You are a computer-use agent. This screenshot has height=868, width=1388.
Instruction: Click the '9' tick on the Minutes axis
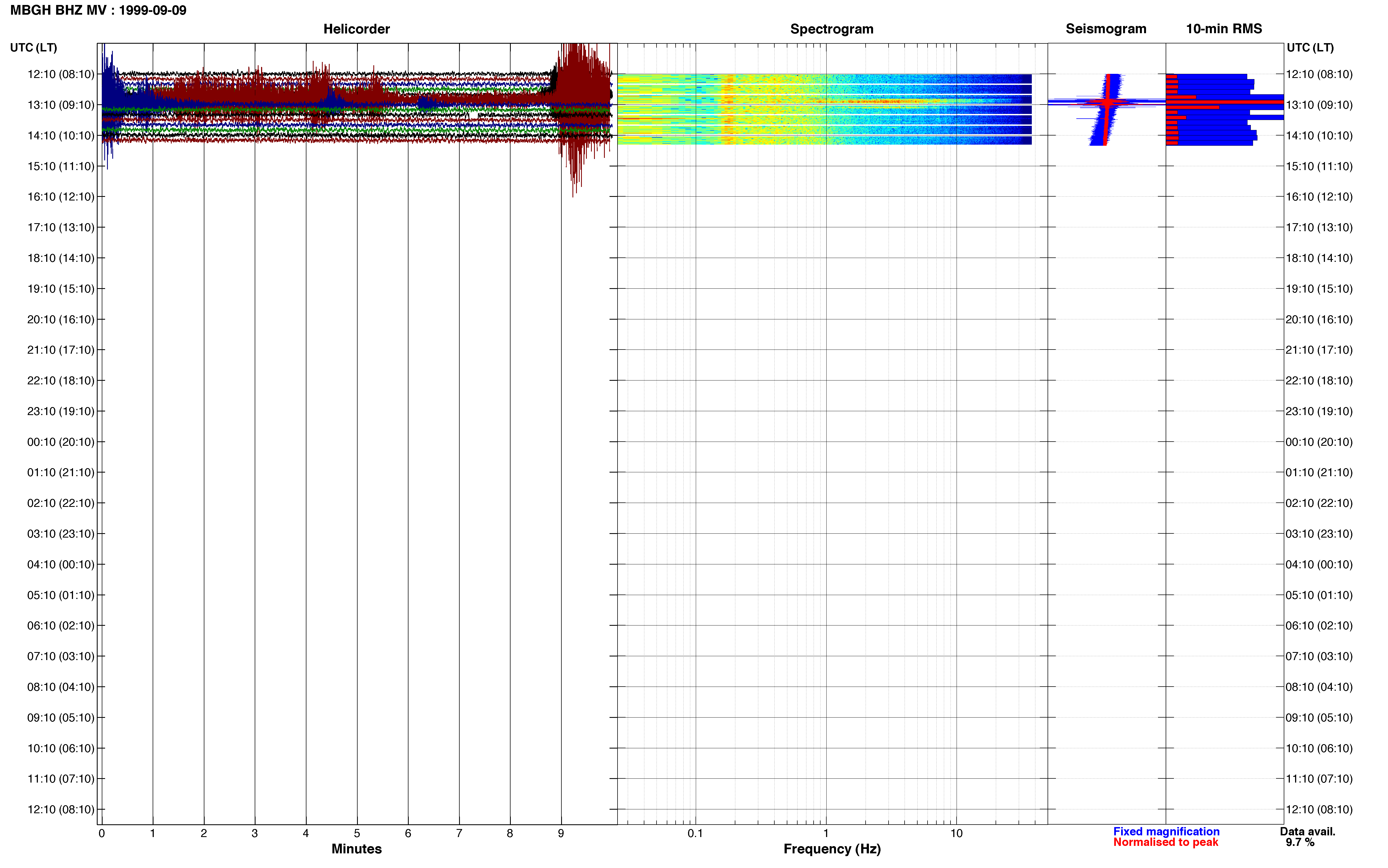coord(561,833)
